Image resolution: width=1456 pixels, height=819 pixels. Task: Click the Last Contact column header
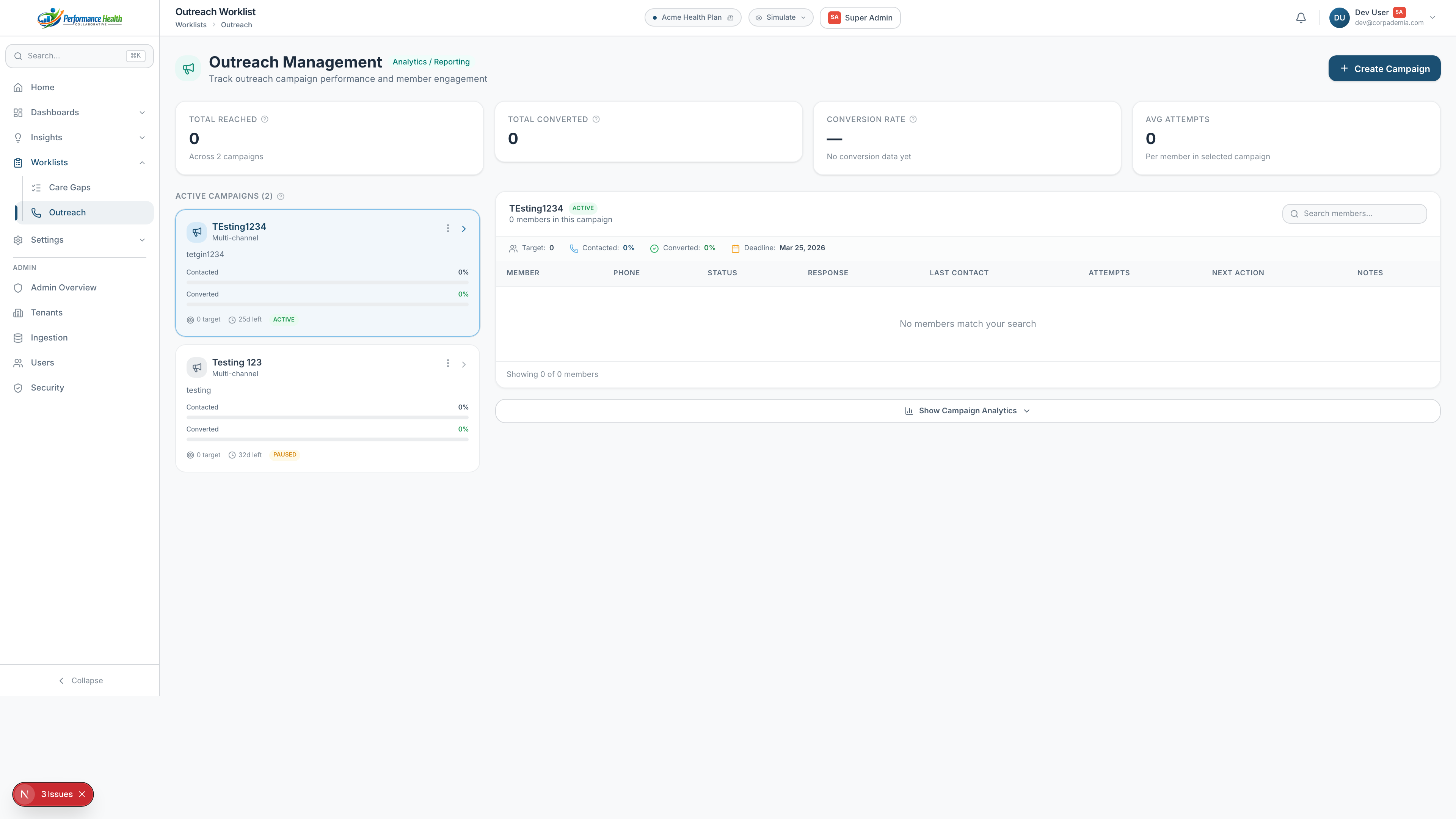pyautogui.click(x=959, y=273)
